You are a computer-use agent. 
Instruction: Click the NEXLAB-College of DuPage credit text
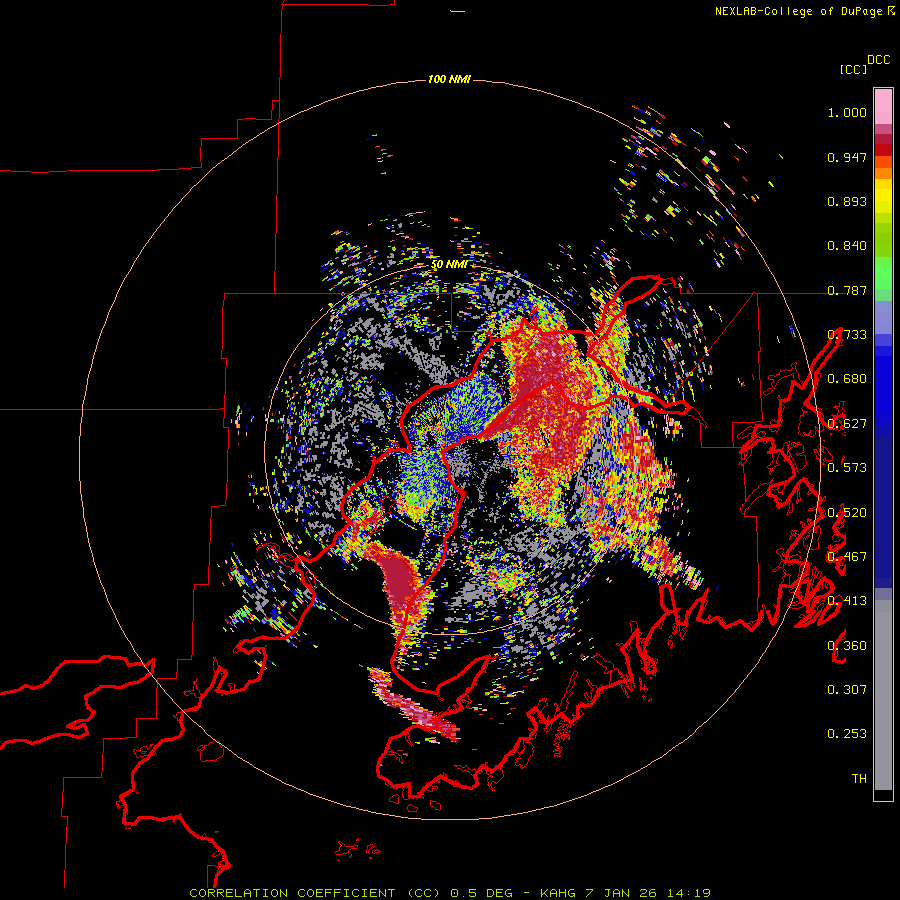[798, 11]
